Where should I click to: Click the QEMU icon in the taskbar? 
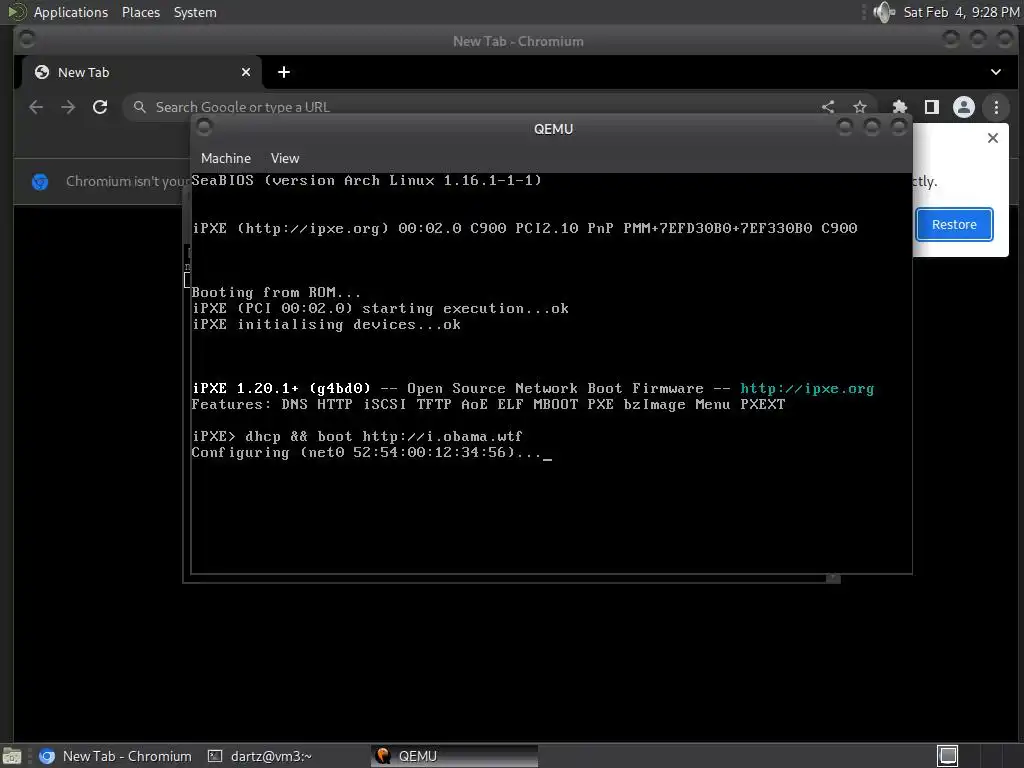point(383,756)
